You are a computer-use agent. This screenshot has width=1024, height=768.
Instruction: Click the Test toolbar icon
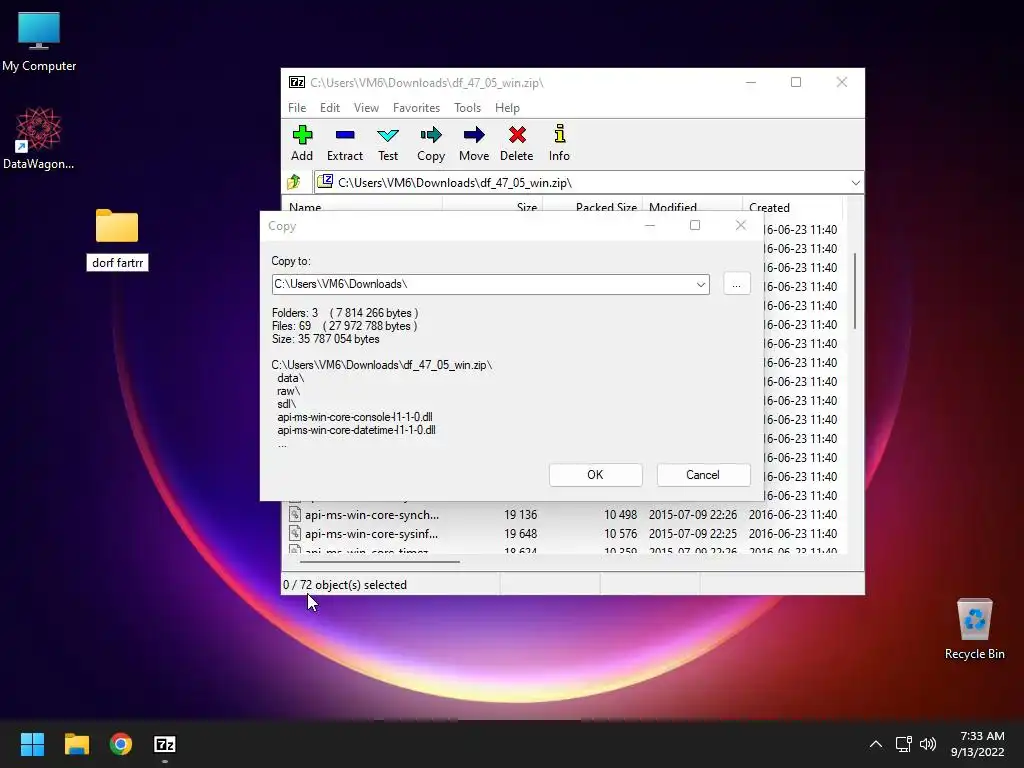point(388,143)
